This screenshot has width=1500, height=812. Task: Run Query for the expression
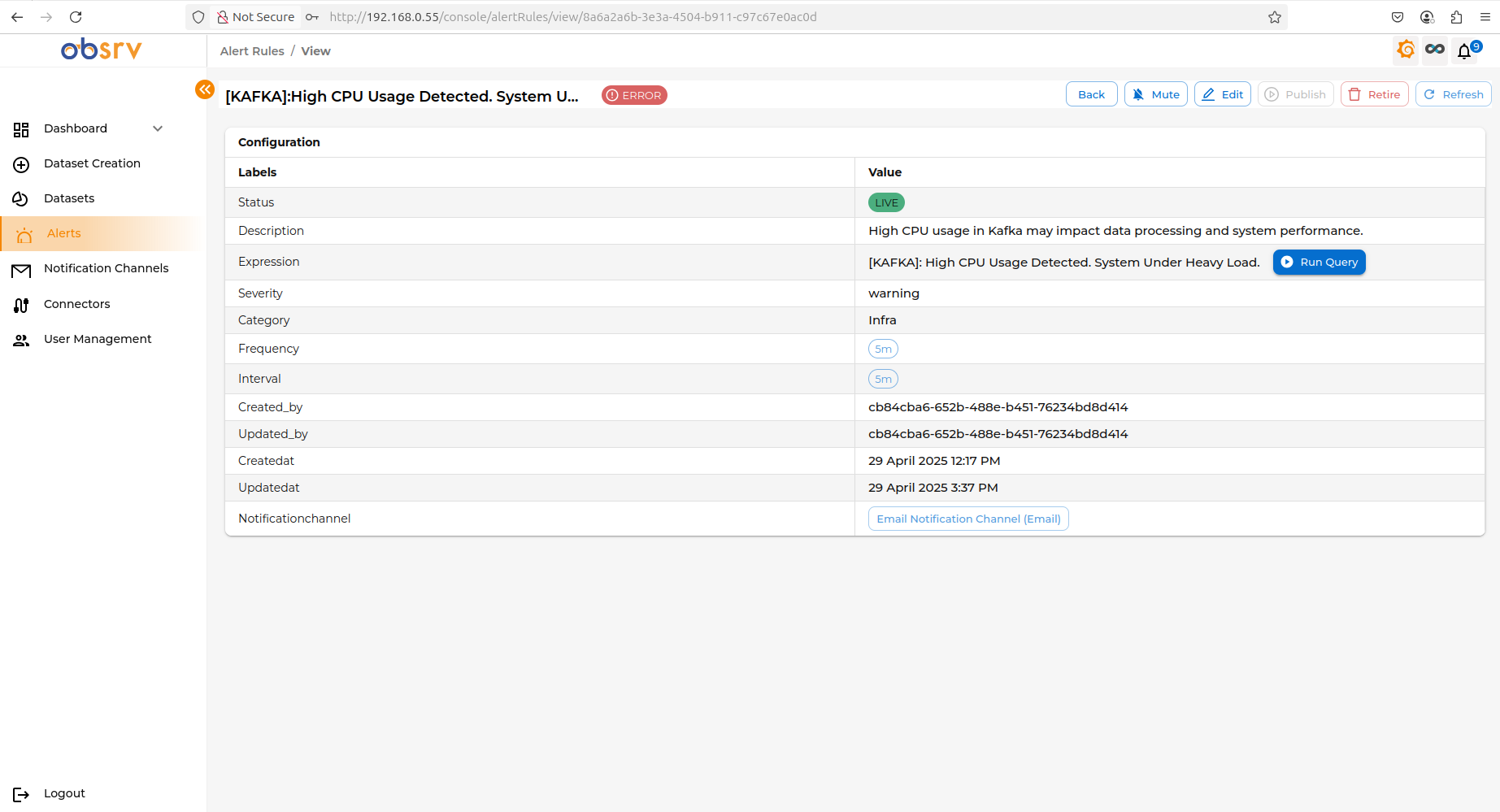1319,262
